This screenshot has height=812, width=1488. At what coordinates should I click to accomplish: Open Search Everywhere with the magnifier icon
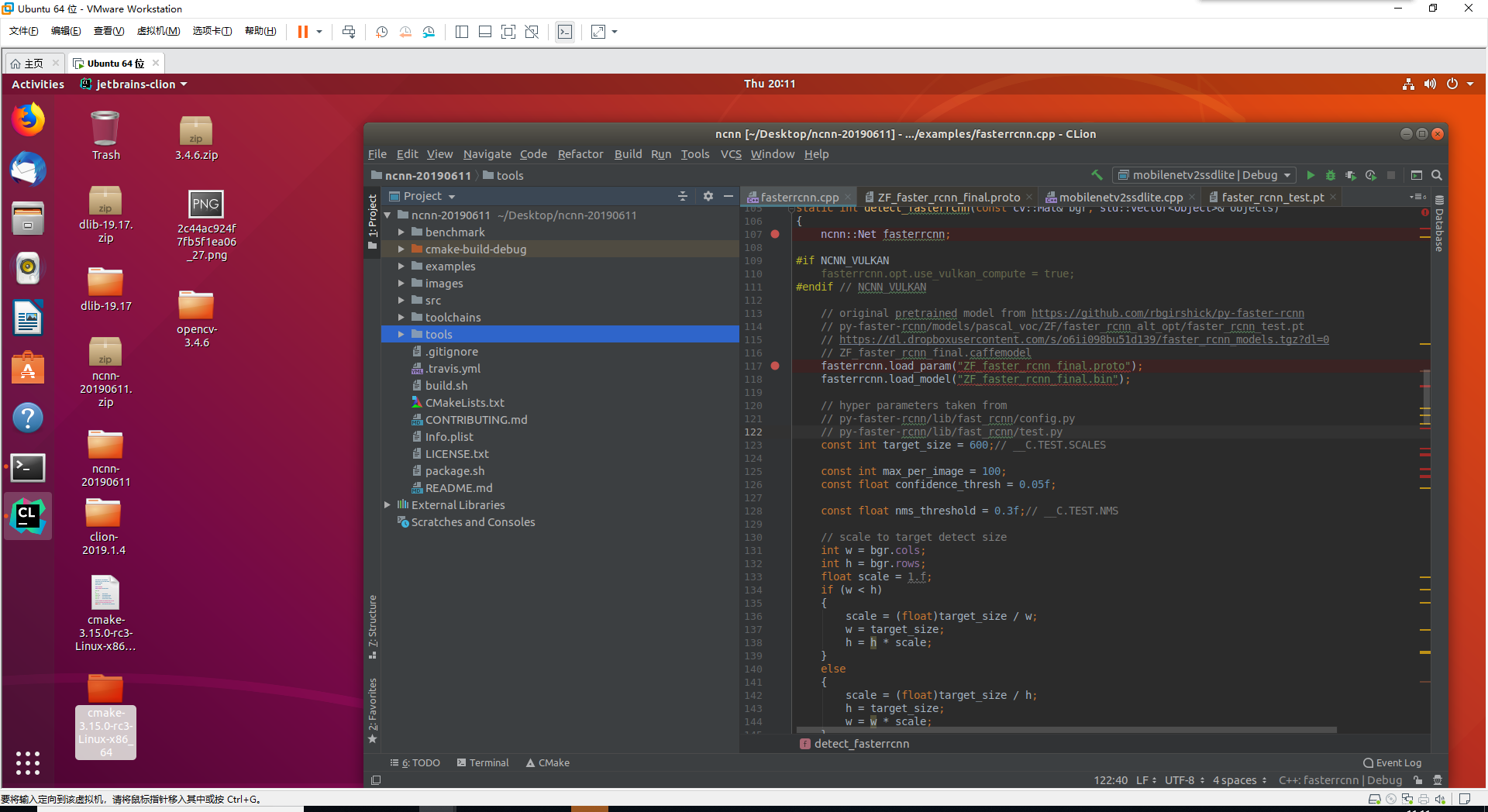pyautogui.click(x=1437, y=175)
